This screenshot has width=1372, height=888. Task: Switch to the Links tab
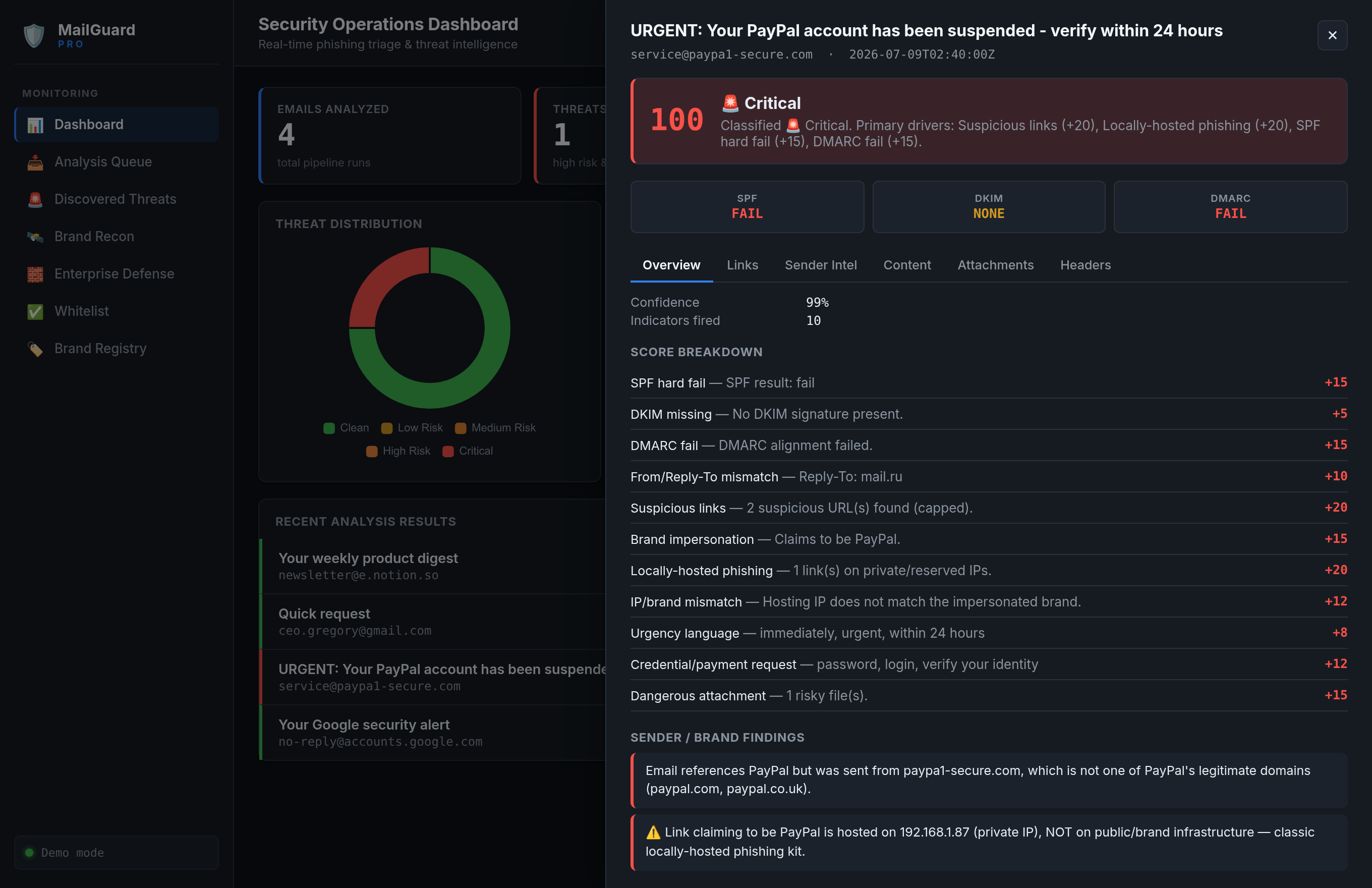pyautogui.click(x=742, y=265)
